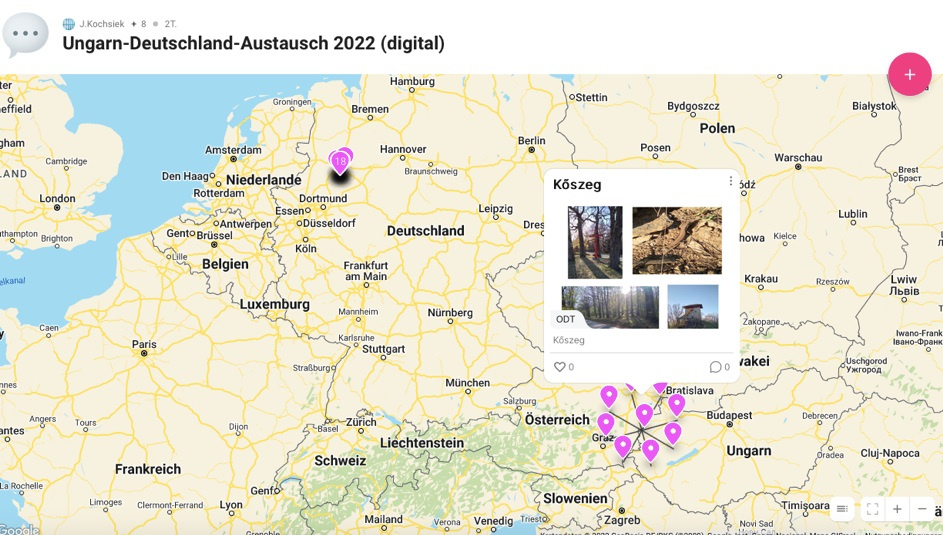Open J.Kochsiek author profile link
The width and height of the screenshot is (943, 535).
coord(101,24)
